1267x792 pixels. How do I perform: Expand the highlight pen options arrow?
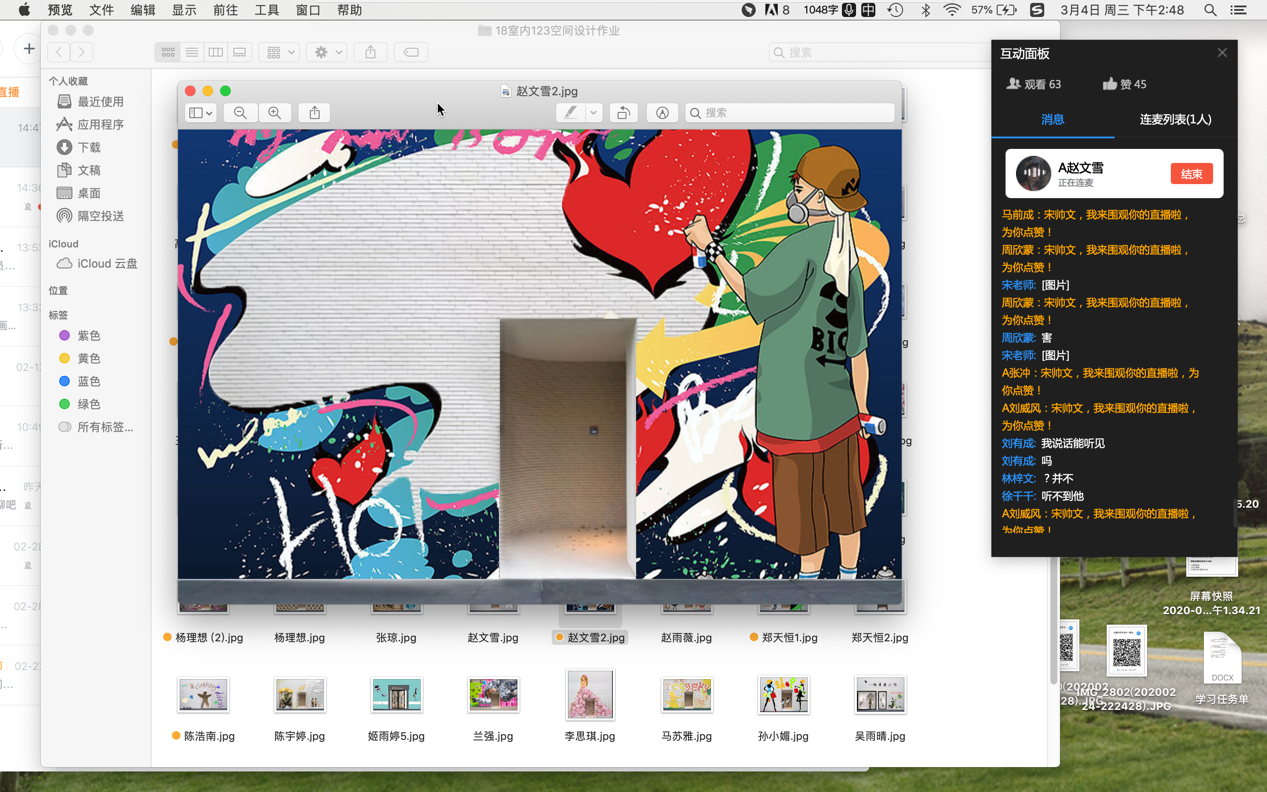click(x=593, y=113)
